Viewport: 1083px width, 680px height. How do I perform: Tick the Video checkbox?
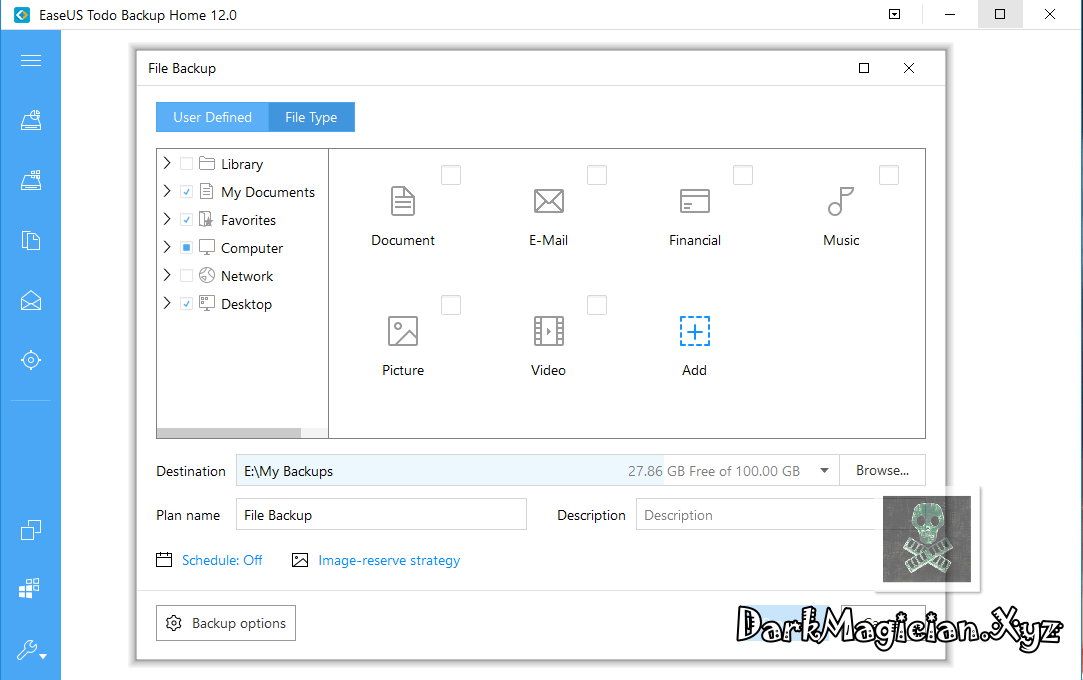pos(597,304)
